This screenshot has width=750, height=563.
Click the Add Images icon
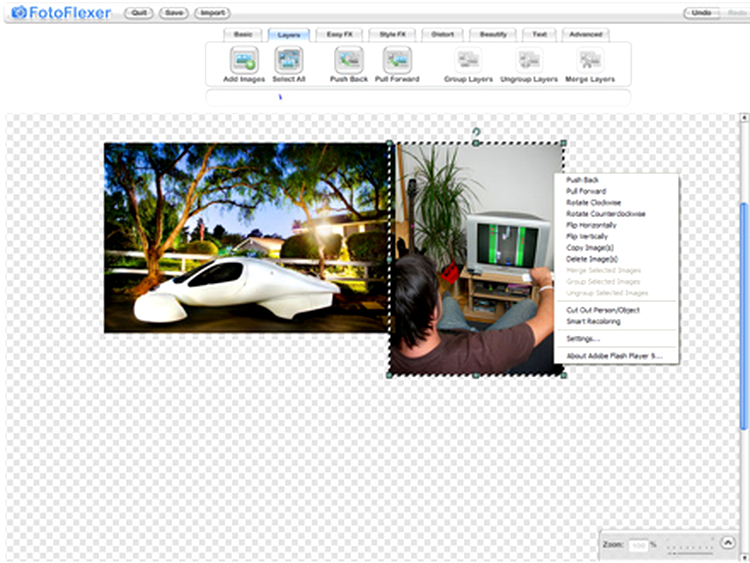click(x=244, y=60)
